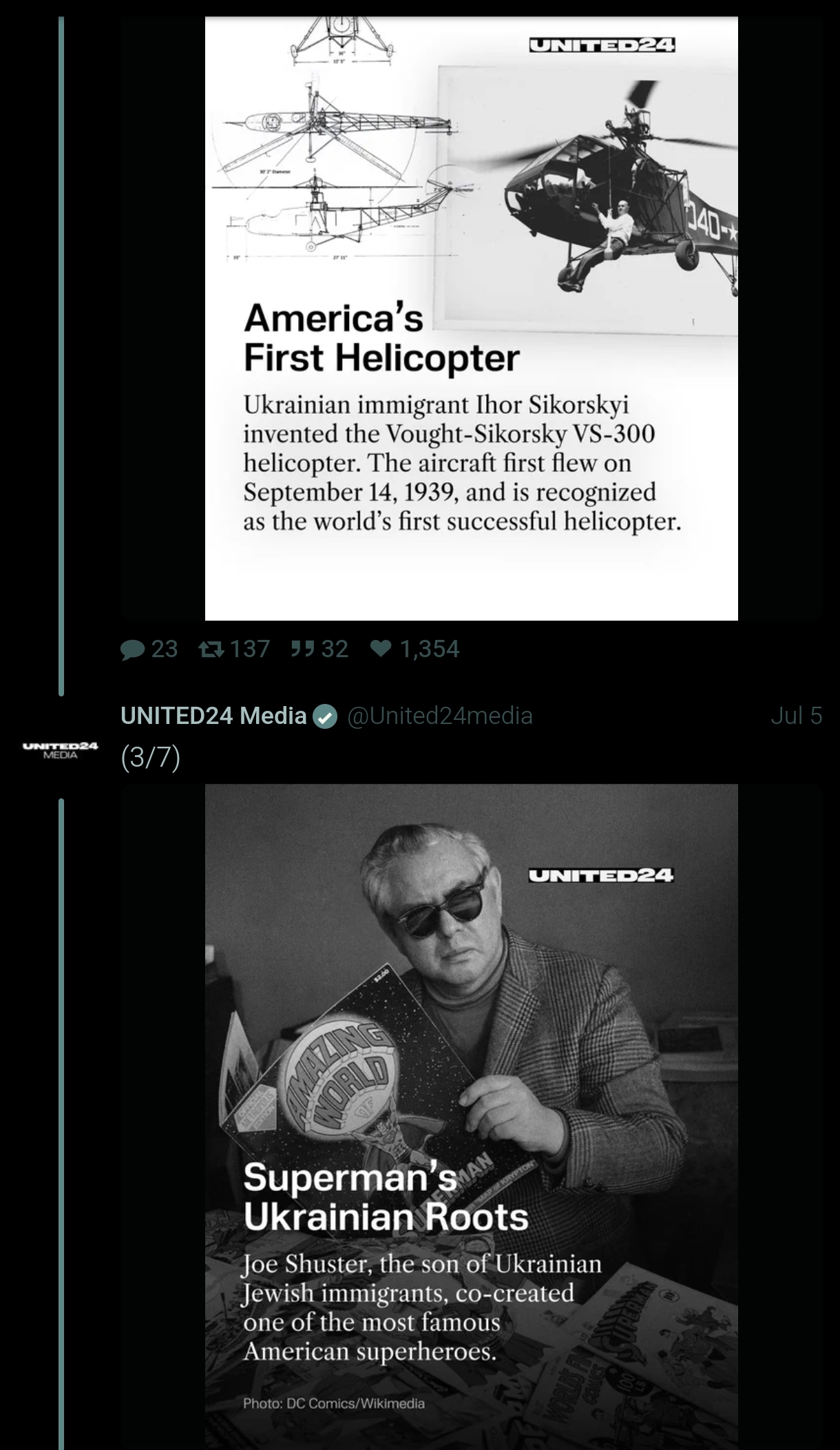Click the retweet arrows icon

(211, 649)
